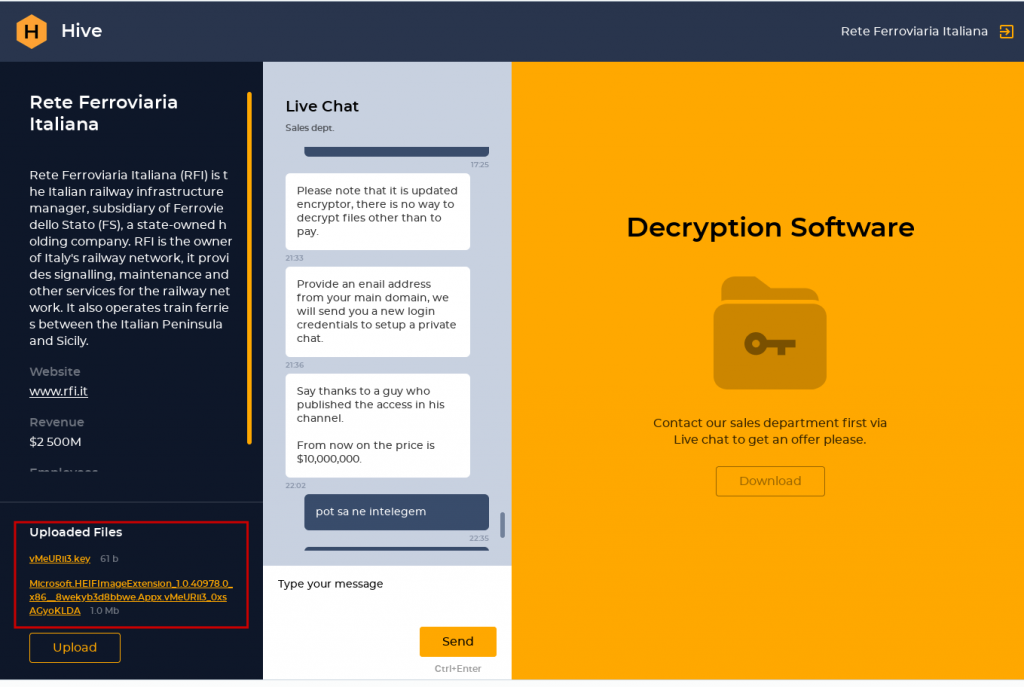Click the company info panel scrollbar
This screenshot has width=1024, height=687.
point(249,268)
